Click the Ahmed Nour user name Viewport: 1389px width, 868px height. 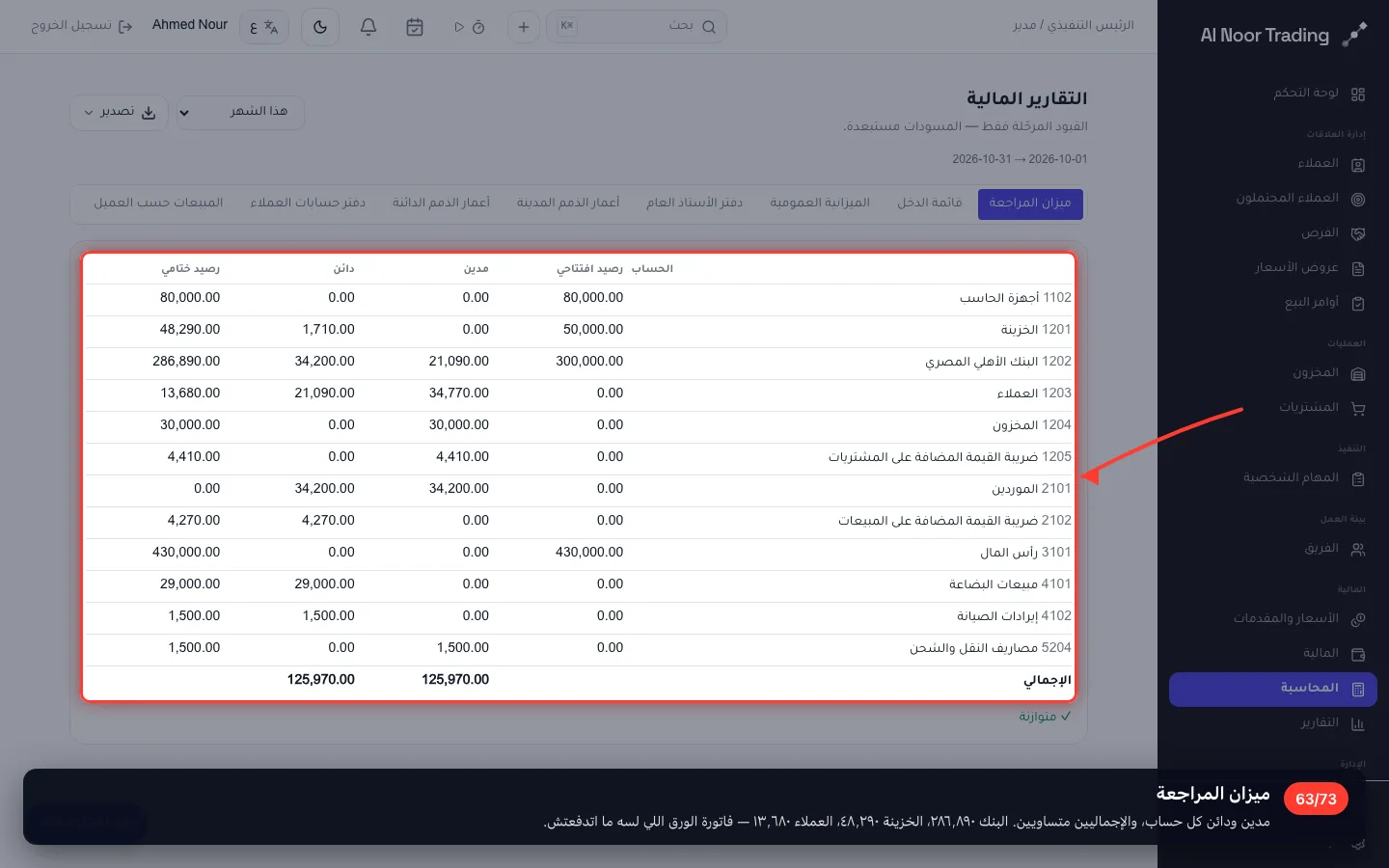click(x=190, y=25)
